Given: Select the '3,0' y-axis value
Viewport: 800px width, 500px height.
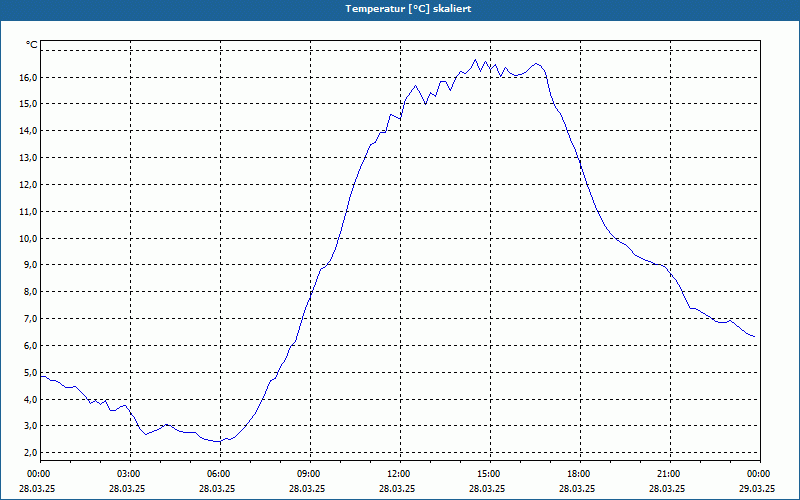Looking at the screenshot, I should (x=31, y=426).
